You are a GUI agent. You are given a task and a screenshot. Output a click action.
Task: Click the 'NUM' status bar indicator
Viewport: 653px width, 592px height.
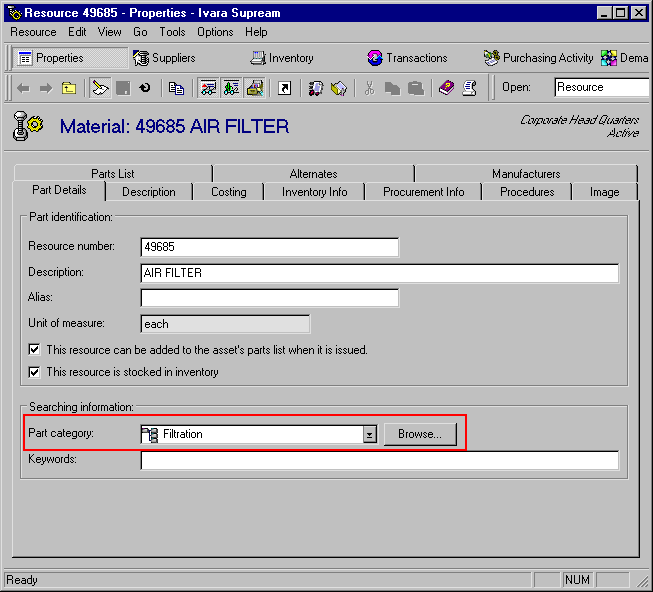[577, 580]
